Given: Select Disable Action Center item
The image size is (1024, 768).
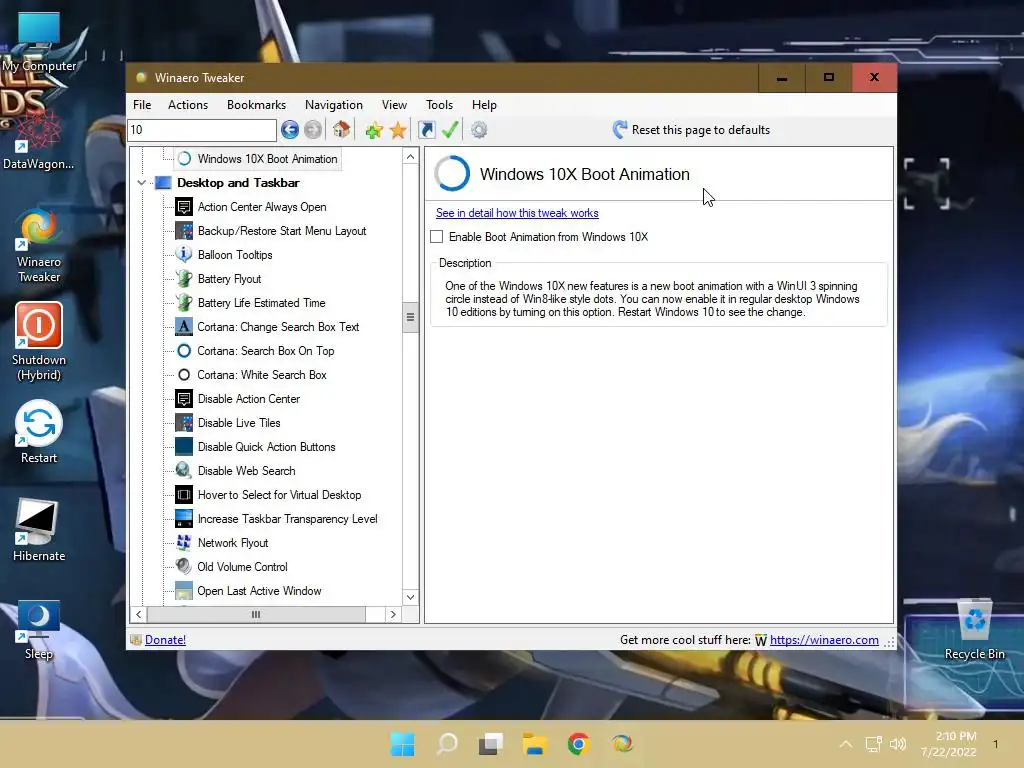Looking at the screenshot, I should point(249,399).
